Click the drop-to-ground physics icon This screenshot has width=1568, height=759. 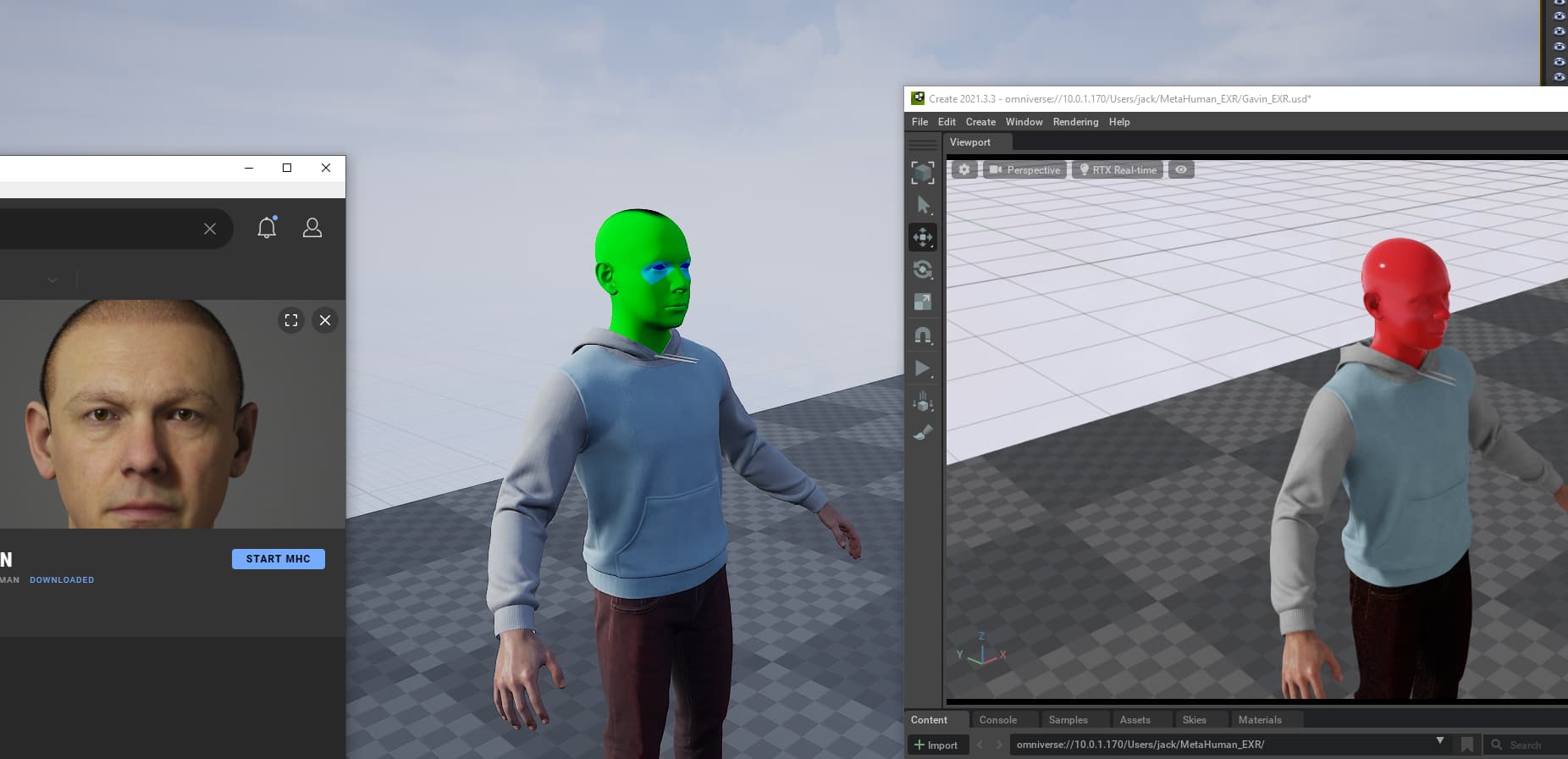pos(923,401)
